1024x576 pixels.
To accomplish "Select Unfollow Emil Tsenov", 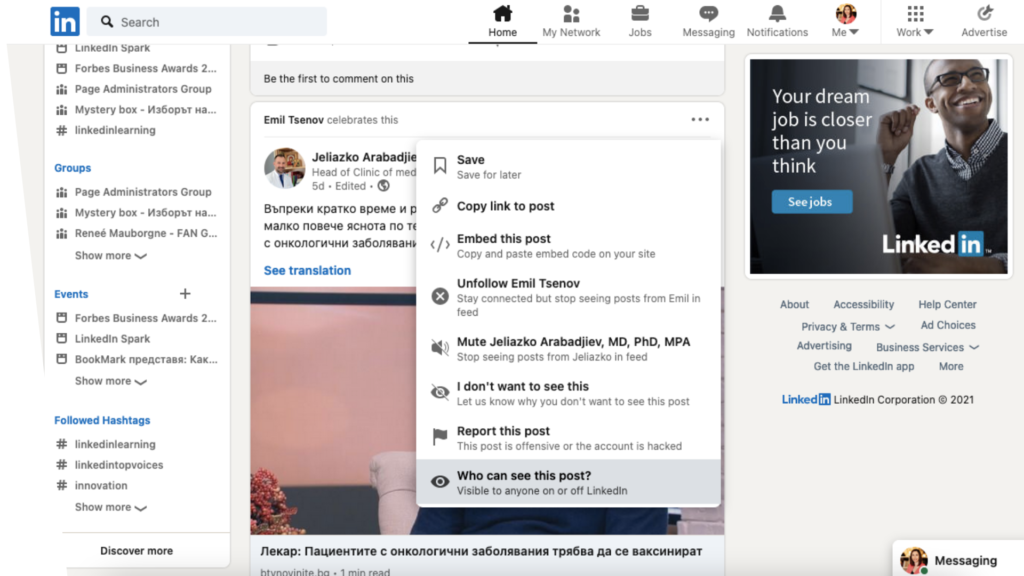I will 568,297.
